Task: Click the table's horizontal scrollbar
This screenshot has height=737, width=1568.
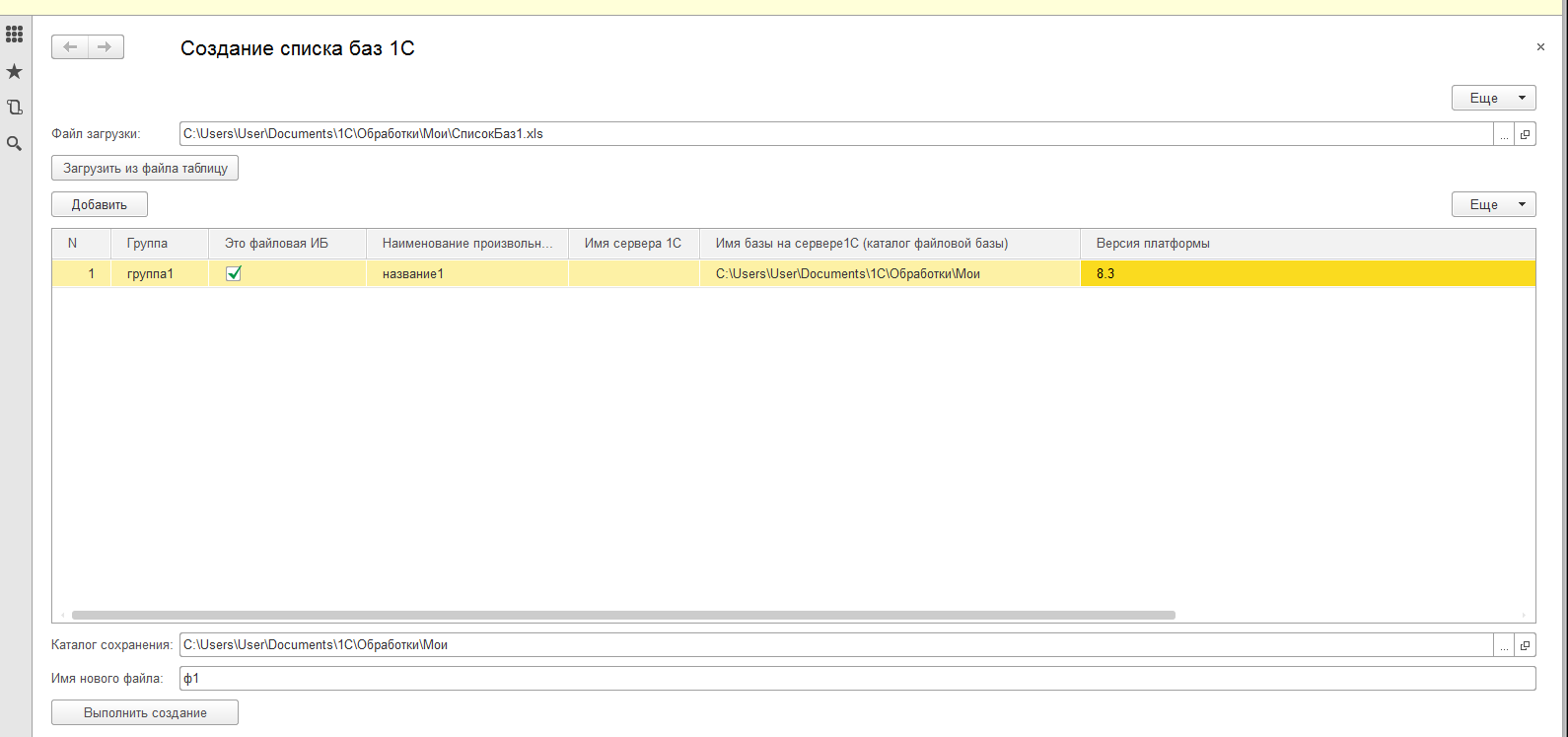Action: click(x=623, y=615)
